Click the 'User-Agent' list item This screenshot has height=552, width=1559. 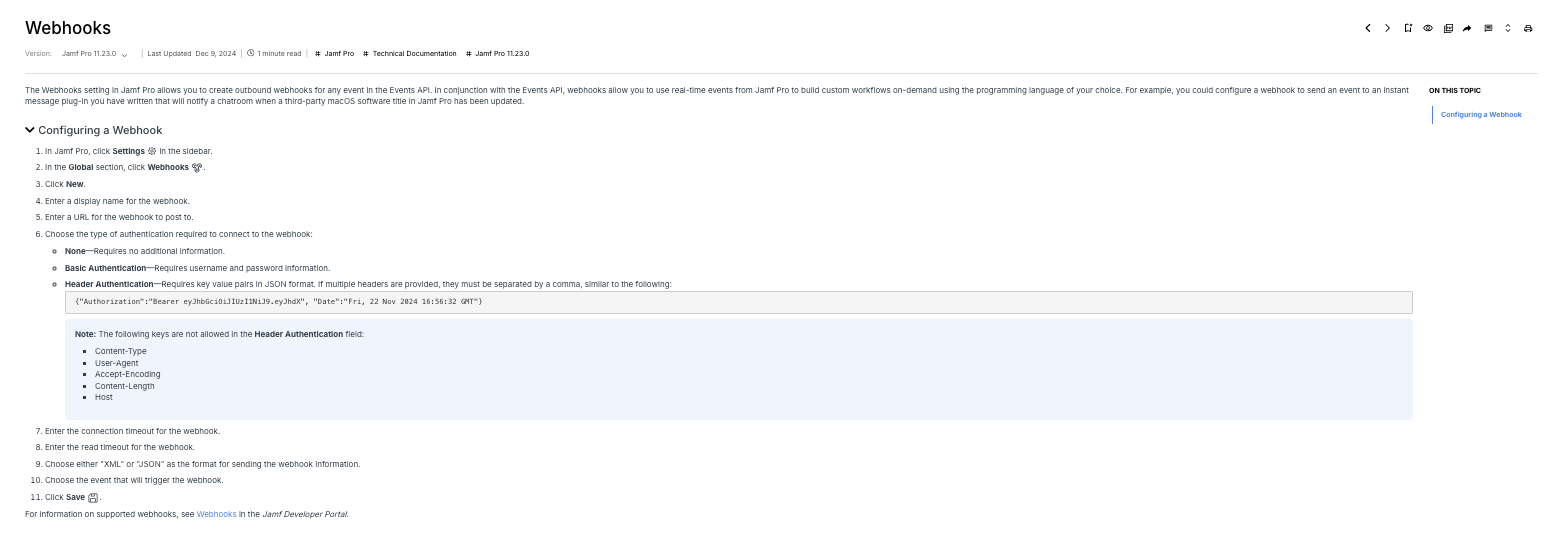[x=116, y=363]
